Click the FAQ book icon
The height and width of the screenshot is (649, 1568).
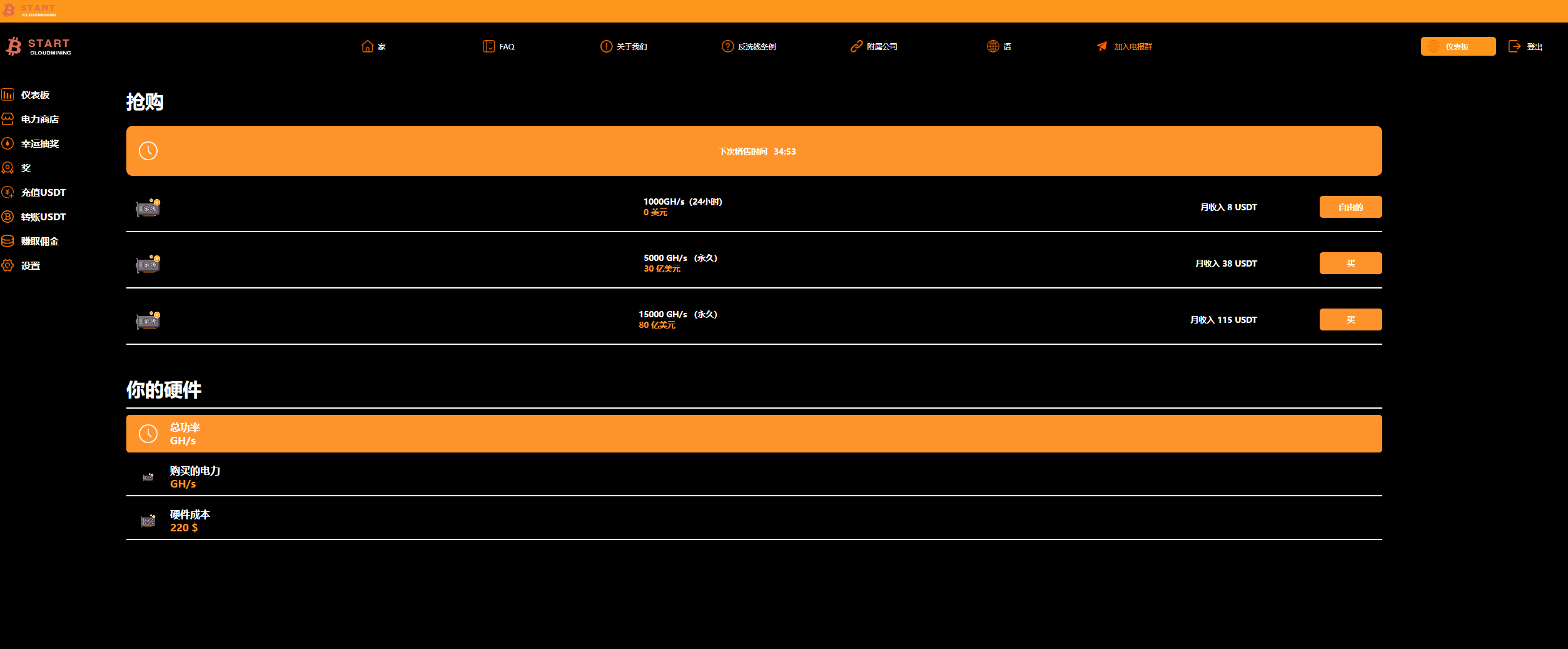click(488, 46)
